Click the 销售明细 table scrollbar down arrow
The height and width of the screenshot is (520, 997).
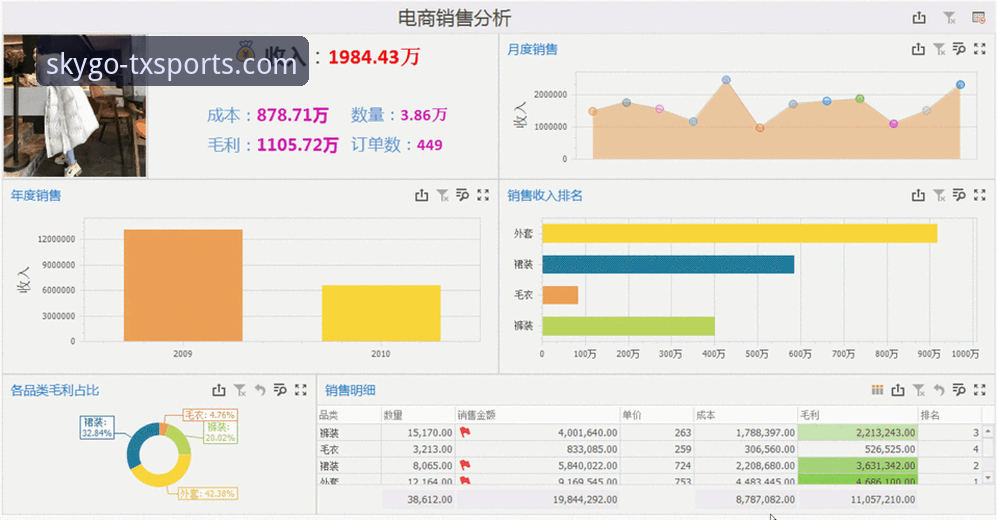(x=988, y=477)
